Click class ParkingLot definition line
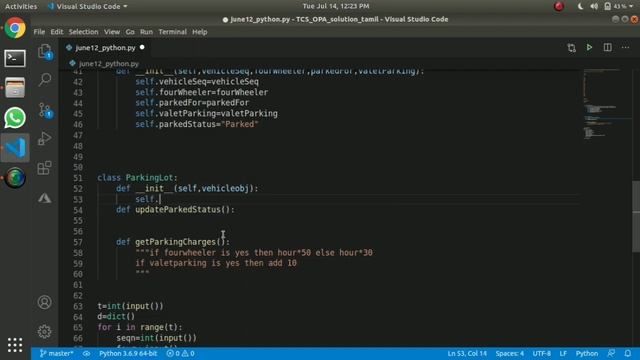The width and height of the screenshot is (640, 360). pyautogui.click(x=138, y=178)
